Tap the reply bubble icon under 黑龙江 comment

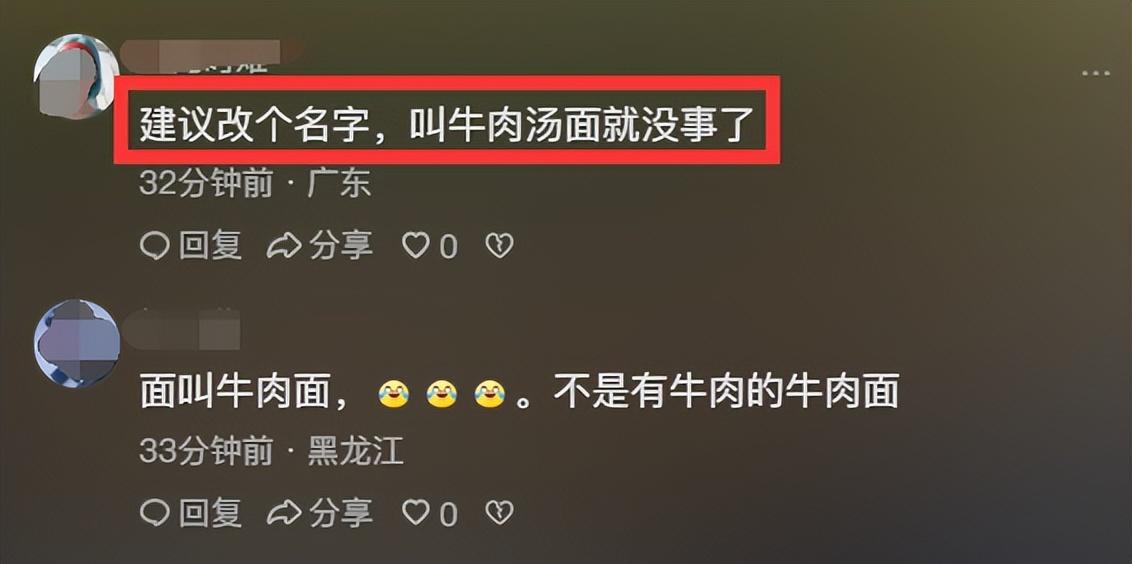coord(154,513)
